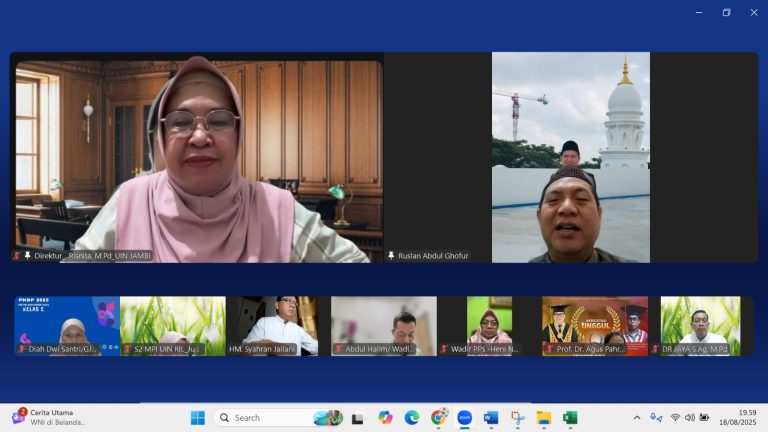
Task: Click muted mic icon on S2 MPI UIN tile
Action: [127, 349]
